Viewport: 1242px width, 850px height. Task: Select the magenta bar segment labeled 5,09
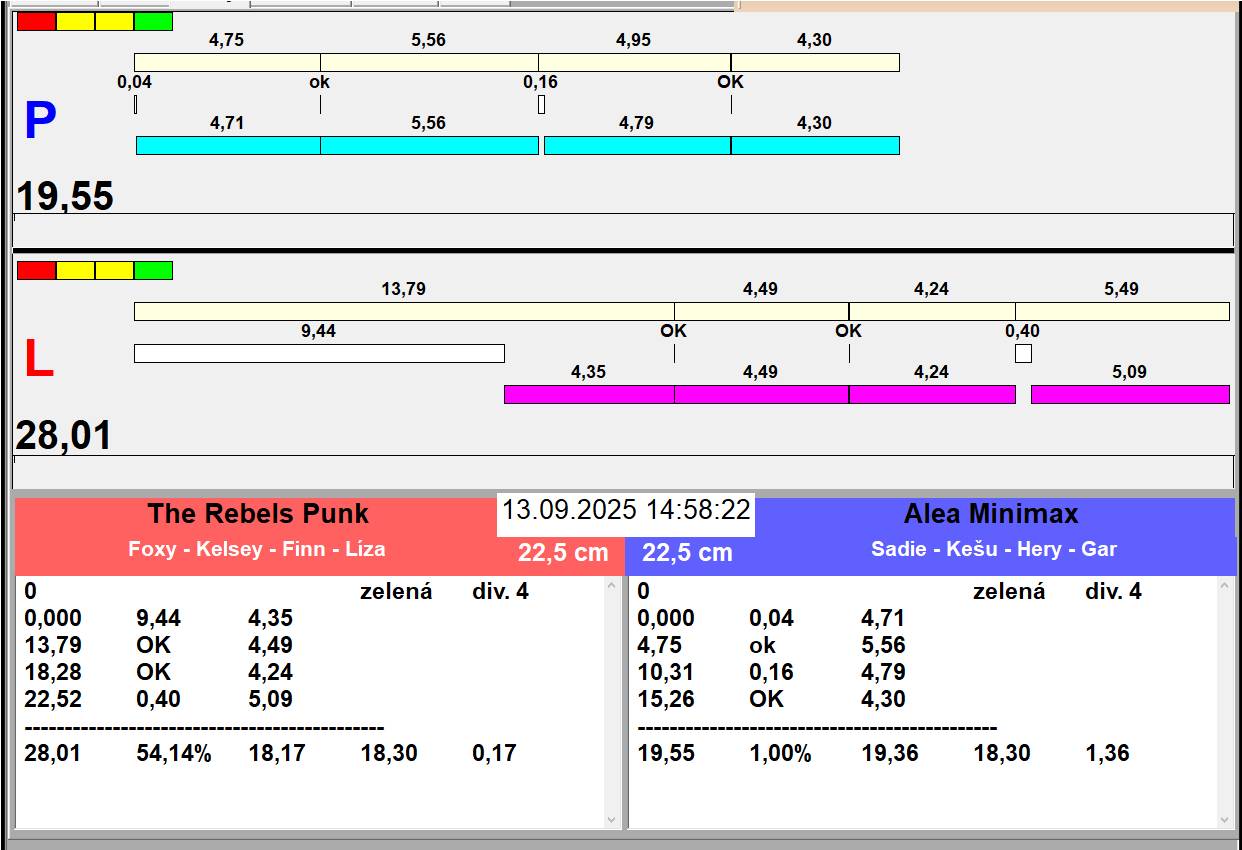click(1130, 394)
